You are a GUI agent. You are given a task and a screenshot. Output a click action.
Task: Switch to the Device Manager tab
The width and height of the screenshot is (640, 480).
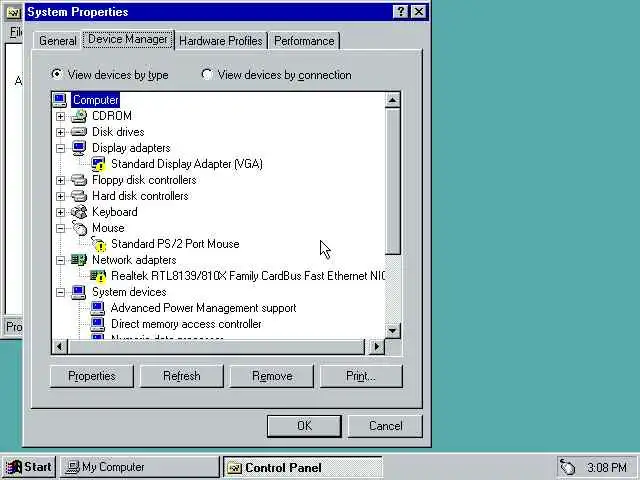[x=128, y=40]
